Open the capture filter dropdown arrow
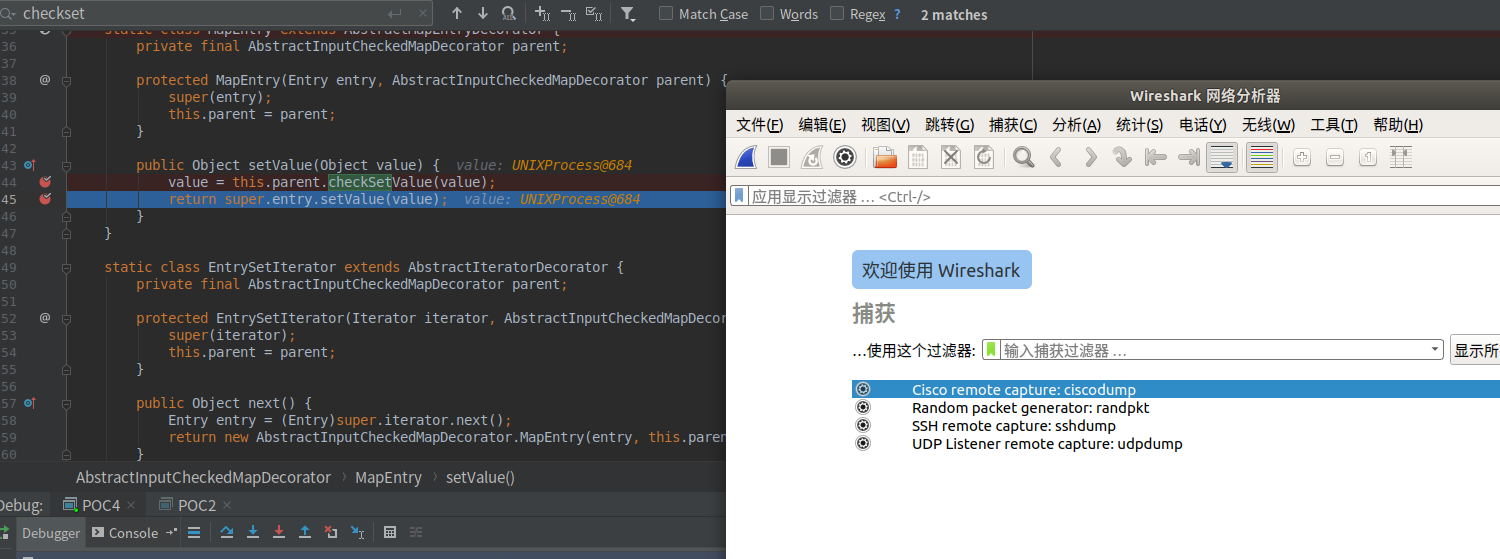The height and width of the screenshot is (559, 1500). pos(1436,350)
